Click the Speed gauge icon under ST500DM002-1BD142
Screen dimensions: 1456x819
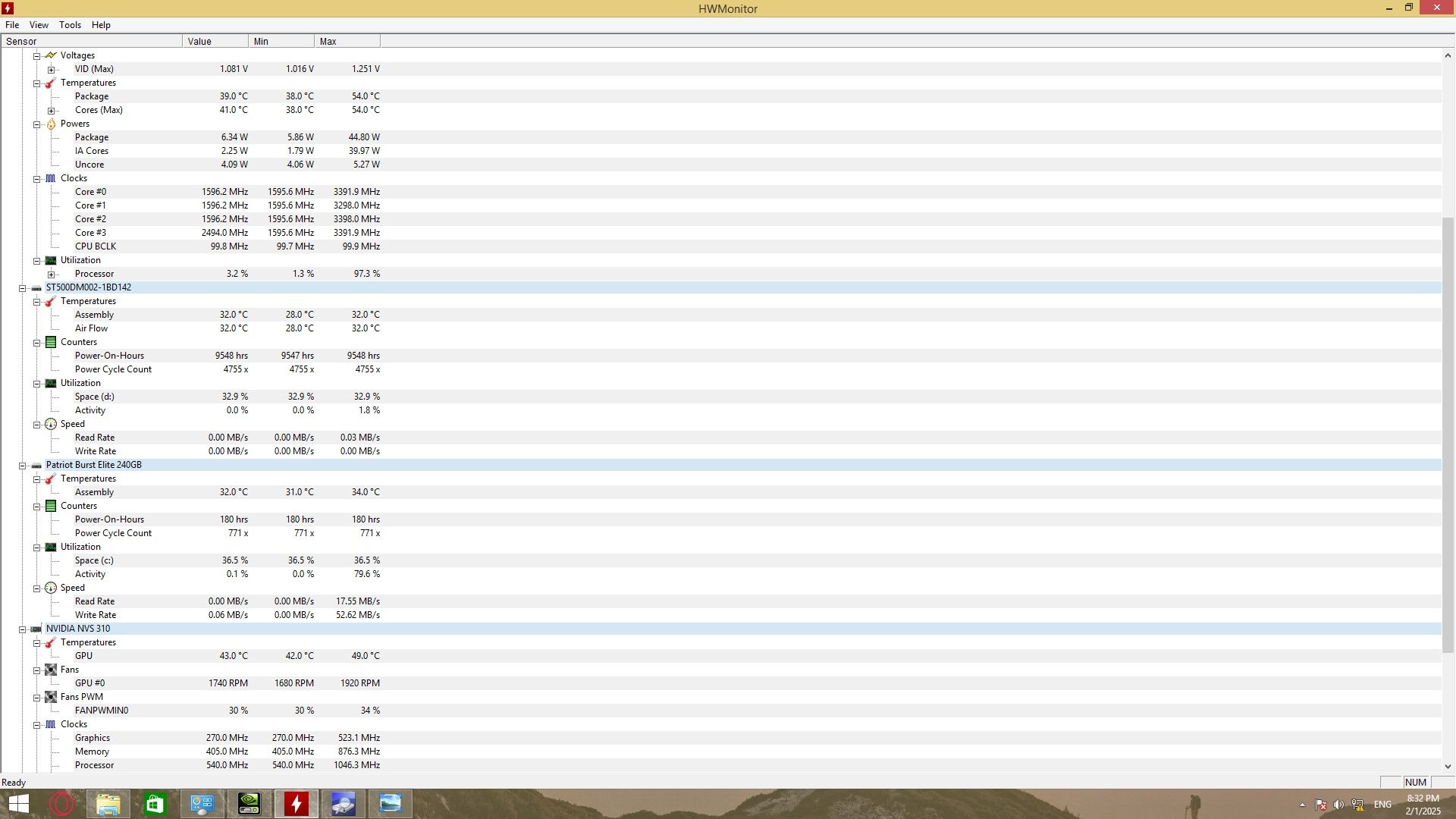point(51,424)
